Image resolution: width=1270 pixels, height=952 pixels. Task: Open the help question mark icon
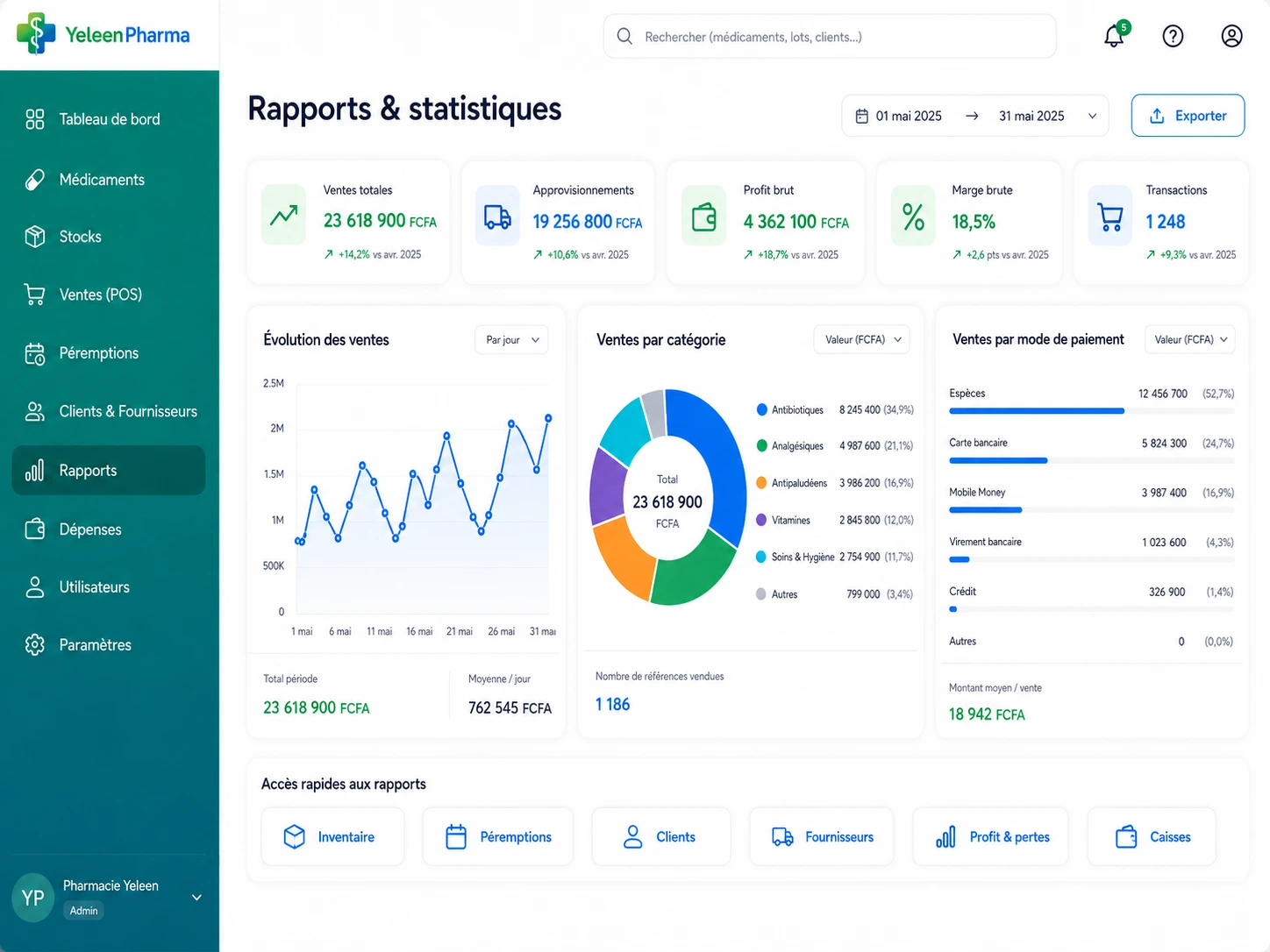coord(1173,36)
